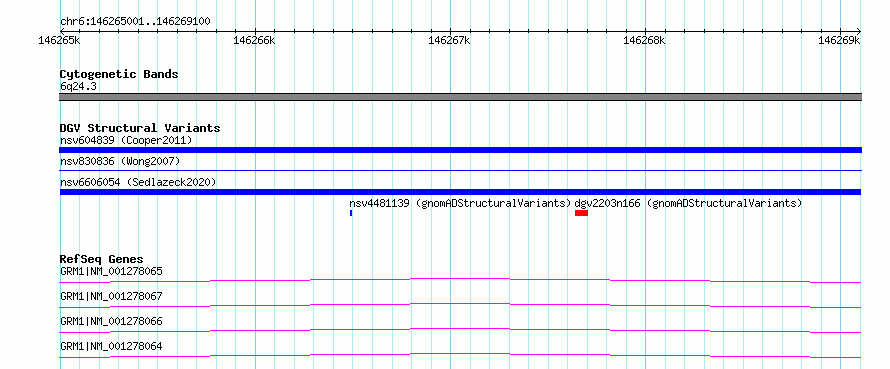Open the DGV Structural Variants track title

pyautogui.click(x=140, y=128)
